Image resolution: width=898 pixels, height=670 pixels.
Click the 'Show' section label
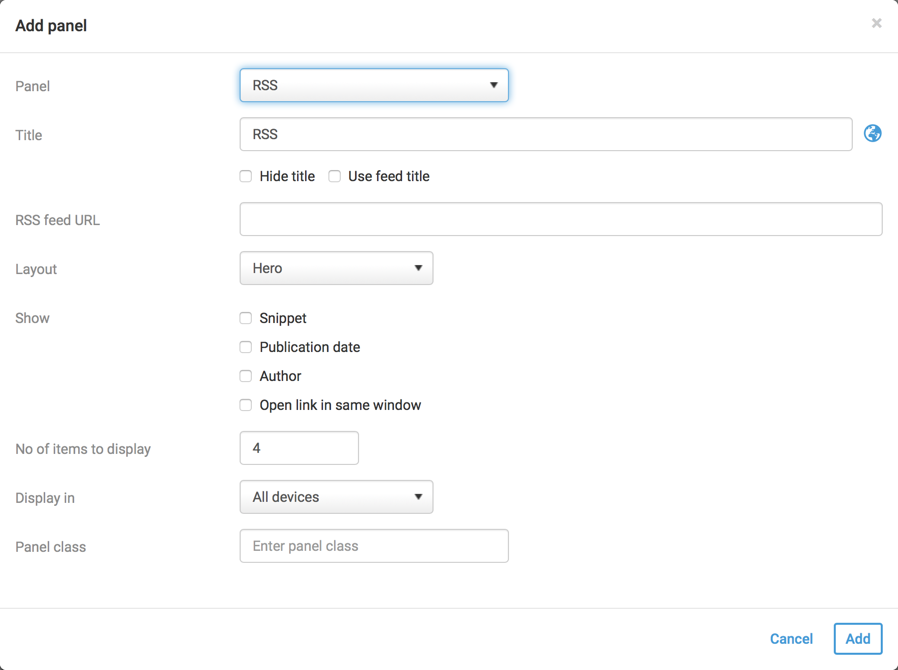tap(32, 318)
